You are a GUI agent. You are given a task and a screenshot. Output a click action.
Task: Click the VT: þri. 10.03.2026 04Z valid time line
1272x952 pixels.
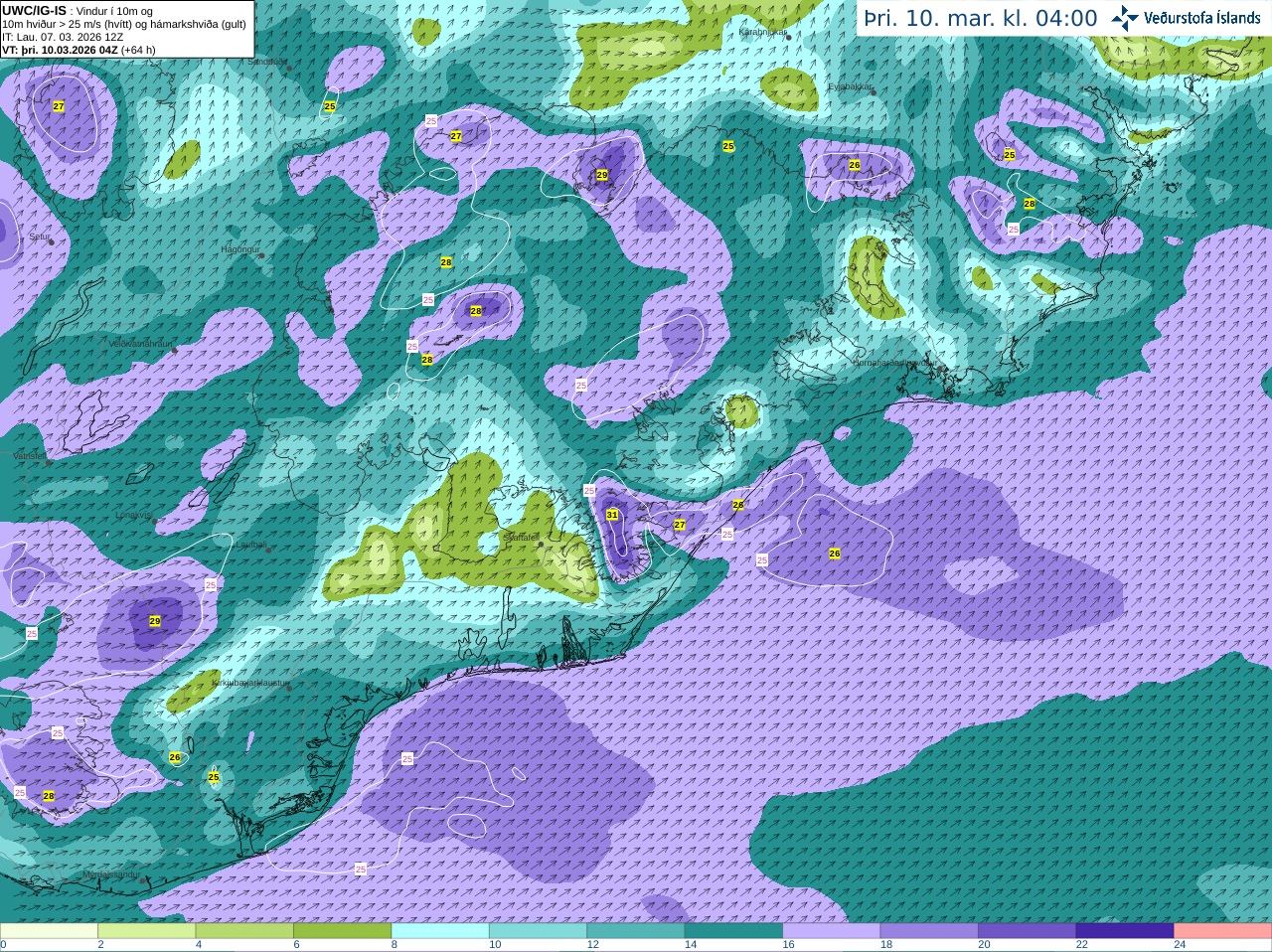(79, 50)
